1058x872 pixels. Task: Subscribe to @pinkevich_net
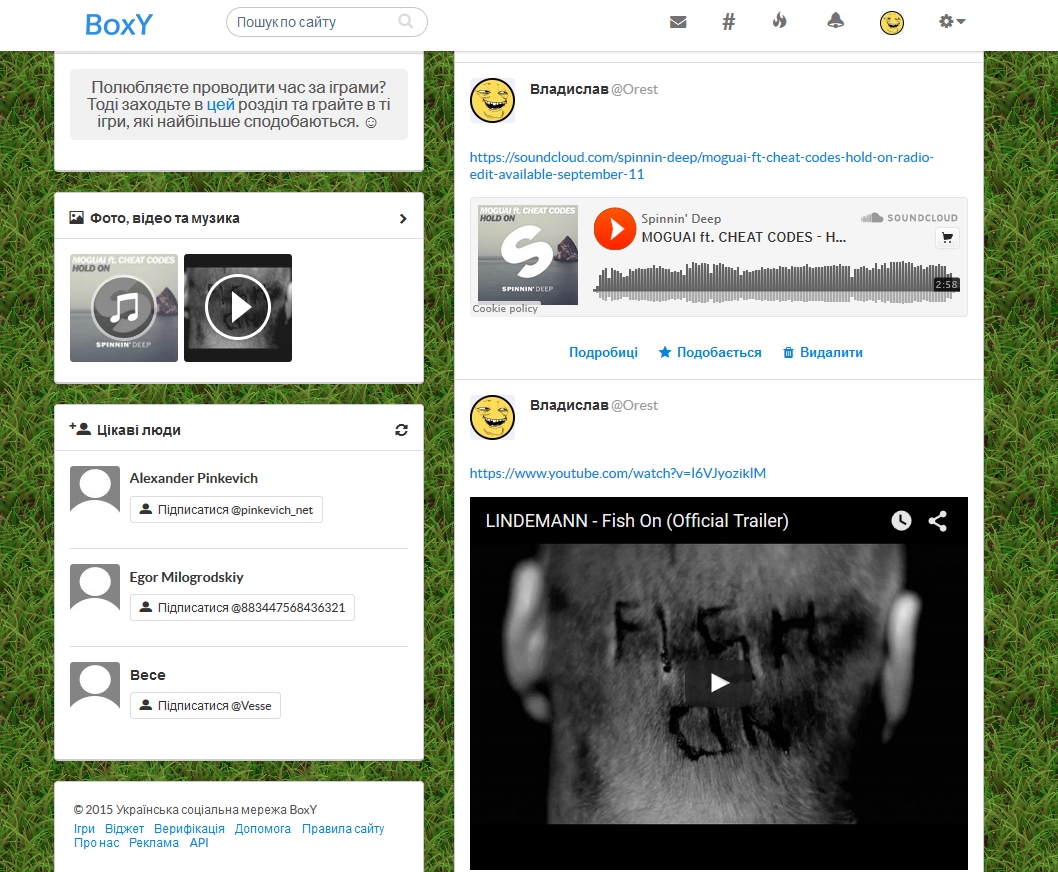[x=226, y=510]
